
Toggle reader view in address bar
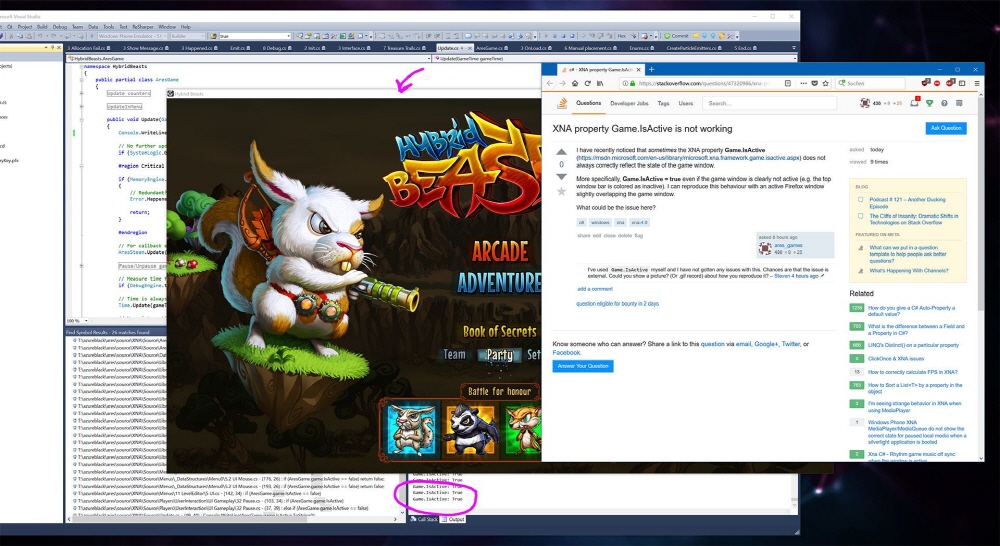(x=788, y=84)
